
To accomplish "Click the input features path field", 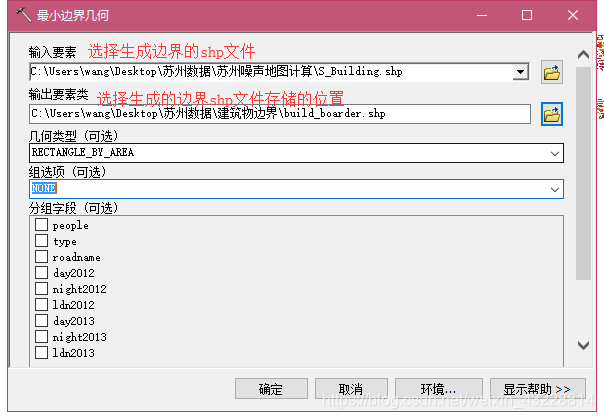I will [271, 72].
